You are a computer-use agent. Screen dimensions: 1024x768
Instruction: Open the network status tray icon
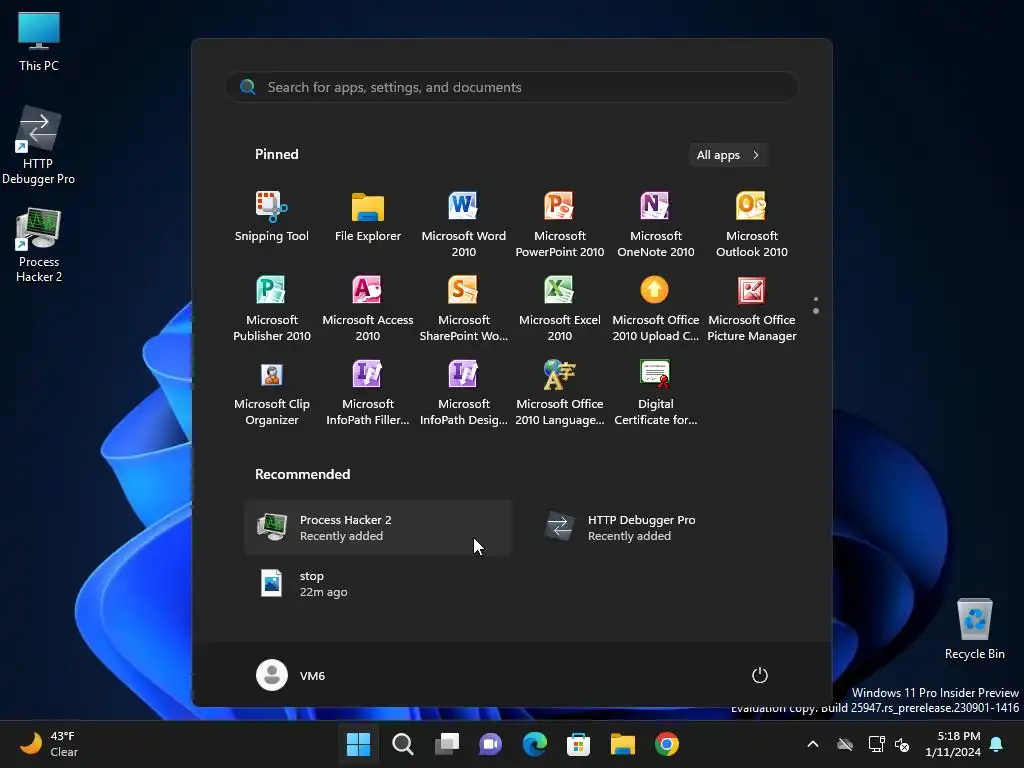coord(876,744)
